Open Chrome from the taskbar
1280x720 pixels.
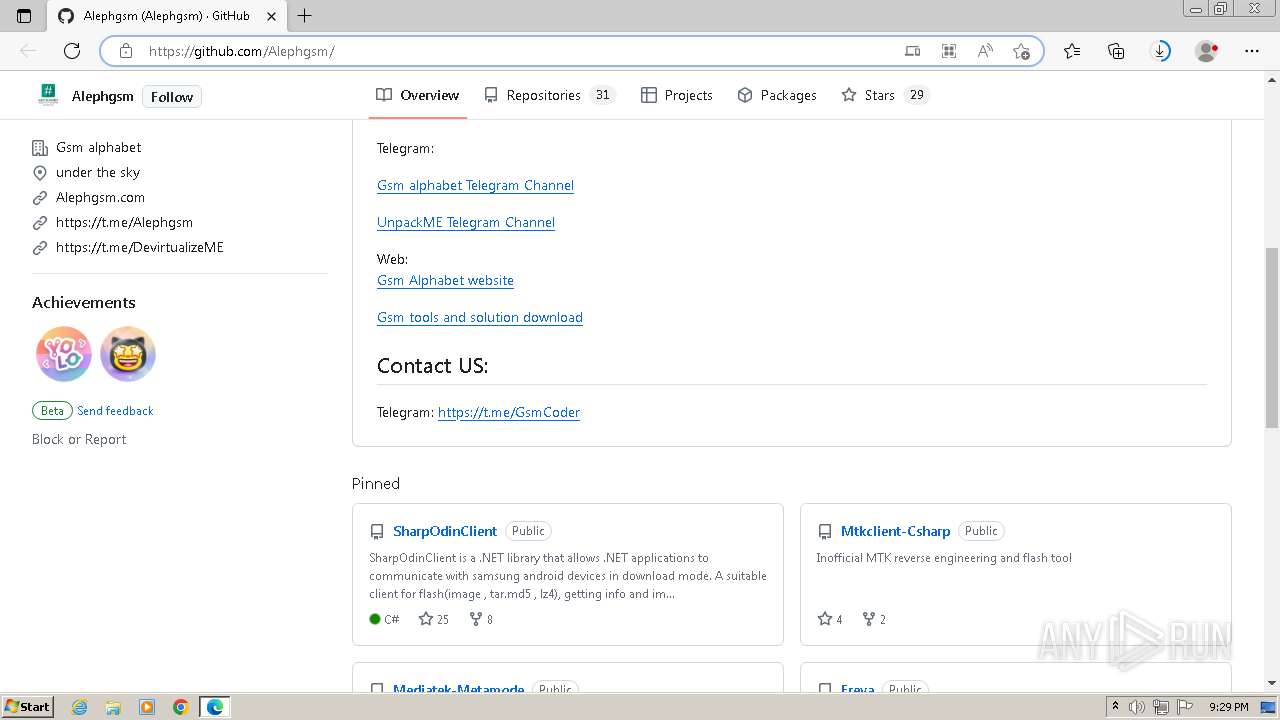(x=181, y=707)
